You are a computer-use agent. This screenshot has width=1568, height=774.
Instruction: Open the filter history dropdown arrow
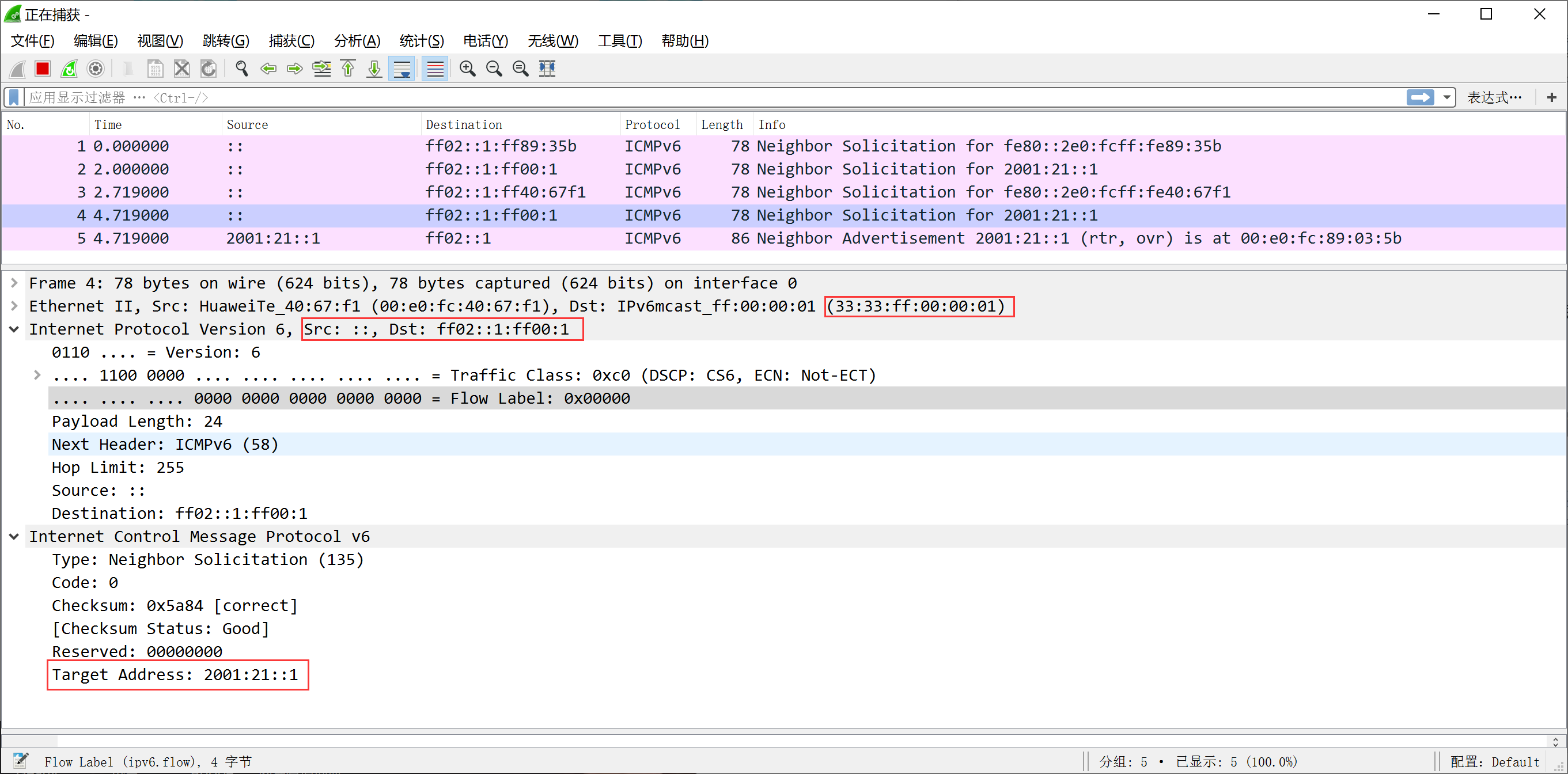[1447, 97]
